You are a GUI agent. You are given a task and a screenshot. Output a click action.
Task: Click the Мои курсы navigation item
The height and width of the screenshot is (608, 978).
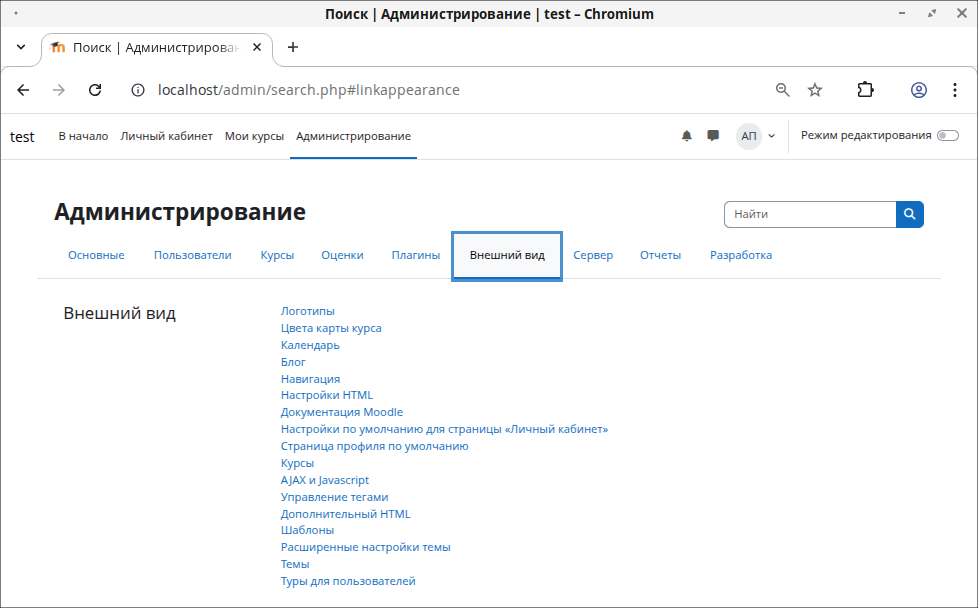254,136
